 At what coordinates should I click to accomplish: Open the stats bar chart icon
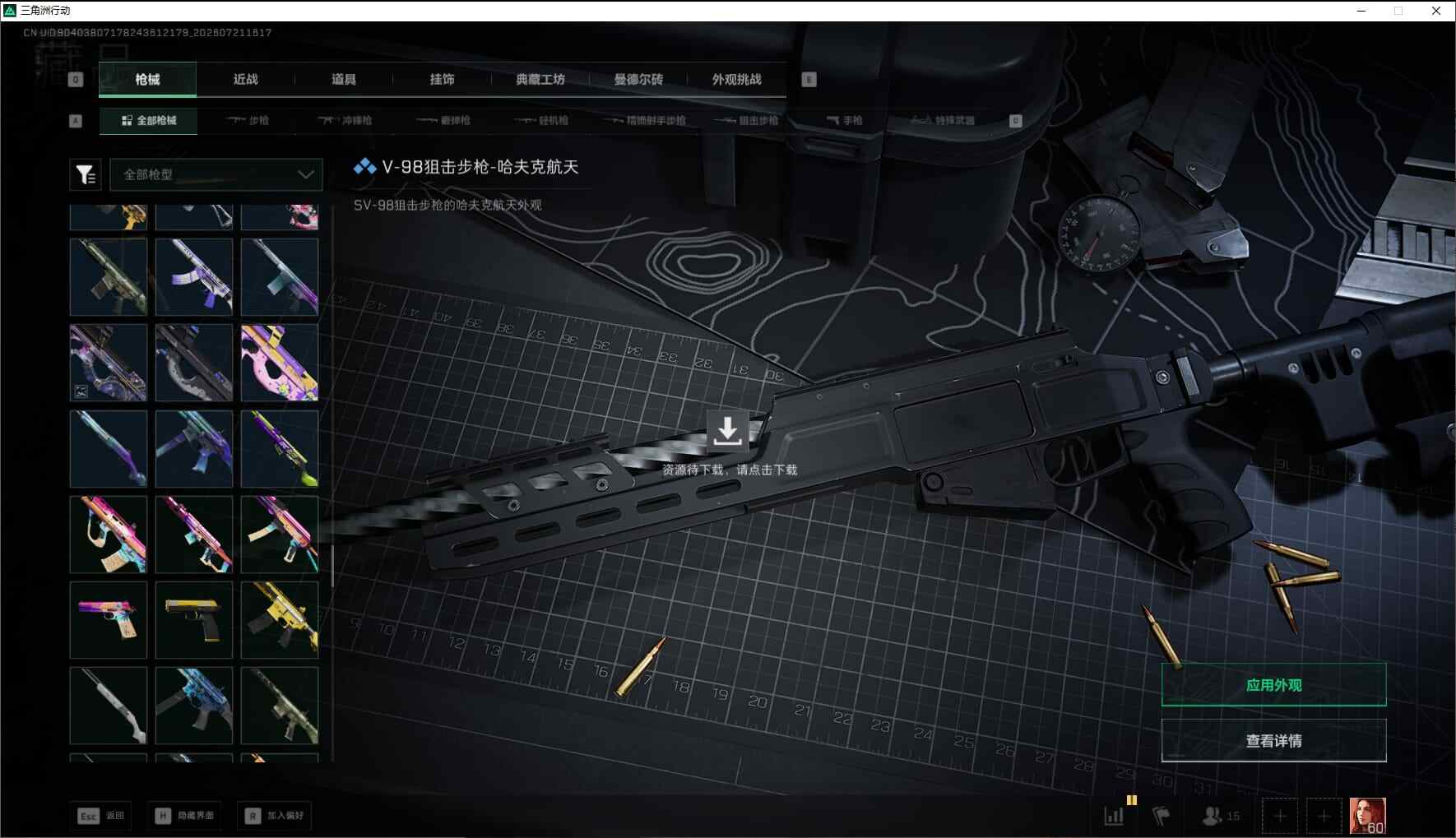(x=1114, y=816)
